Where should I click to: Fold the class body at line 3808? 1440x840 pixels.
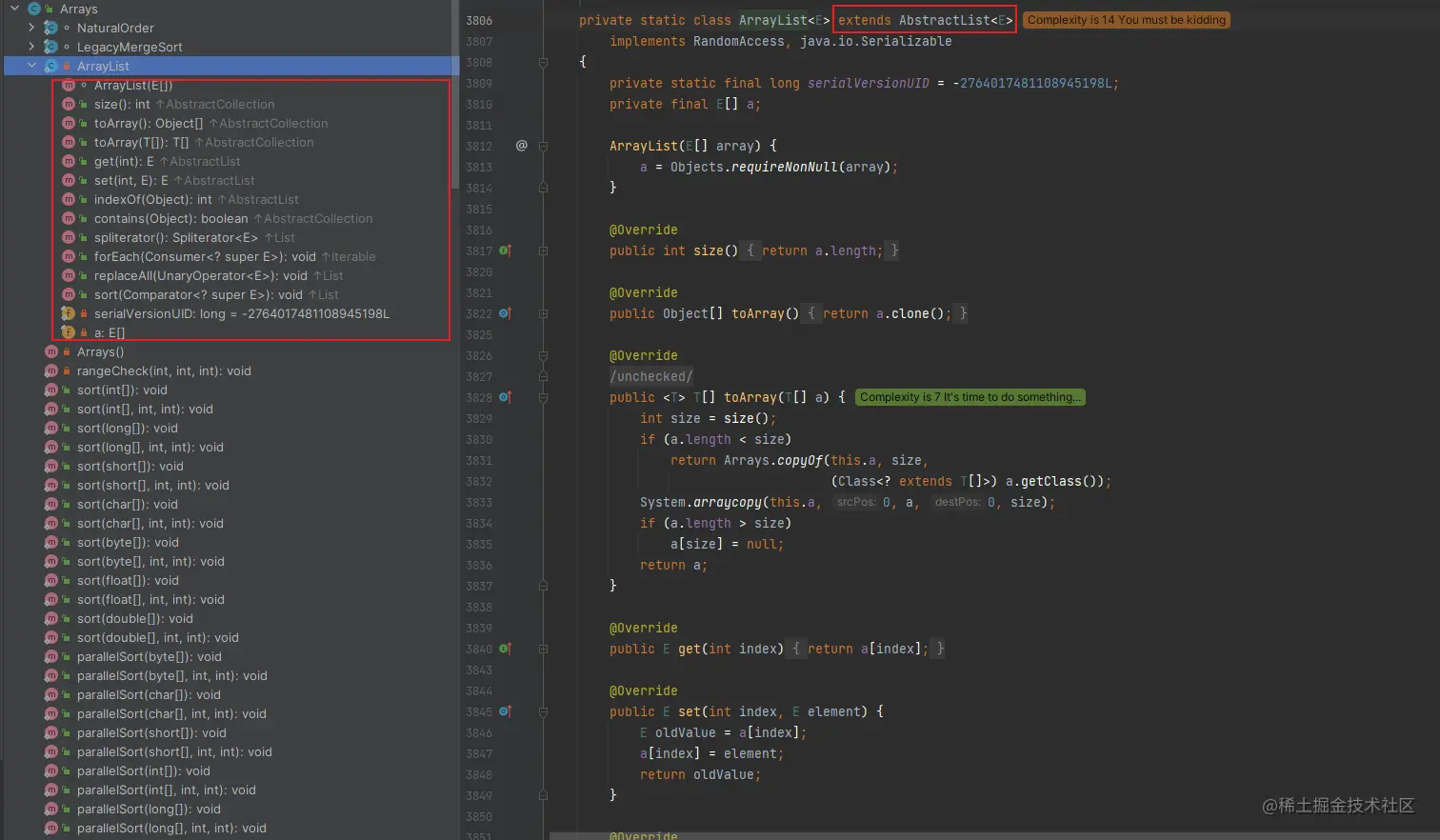click(543, 62)
